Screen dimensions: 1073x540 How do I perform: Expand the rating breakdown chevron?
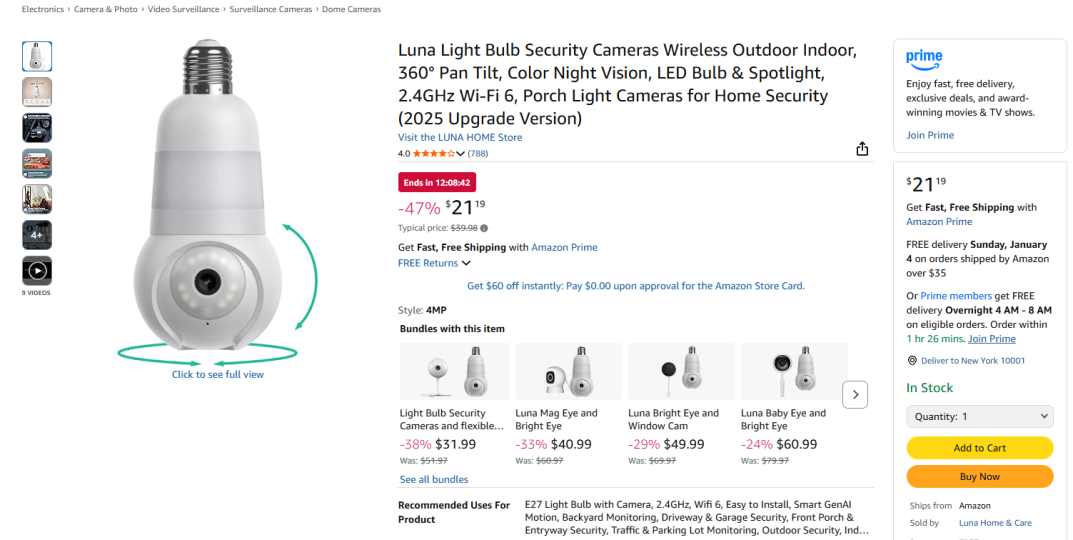(460, 154)
